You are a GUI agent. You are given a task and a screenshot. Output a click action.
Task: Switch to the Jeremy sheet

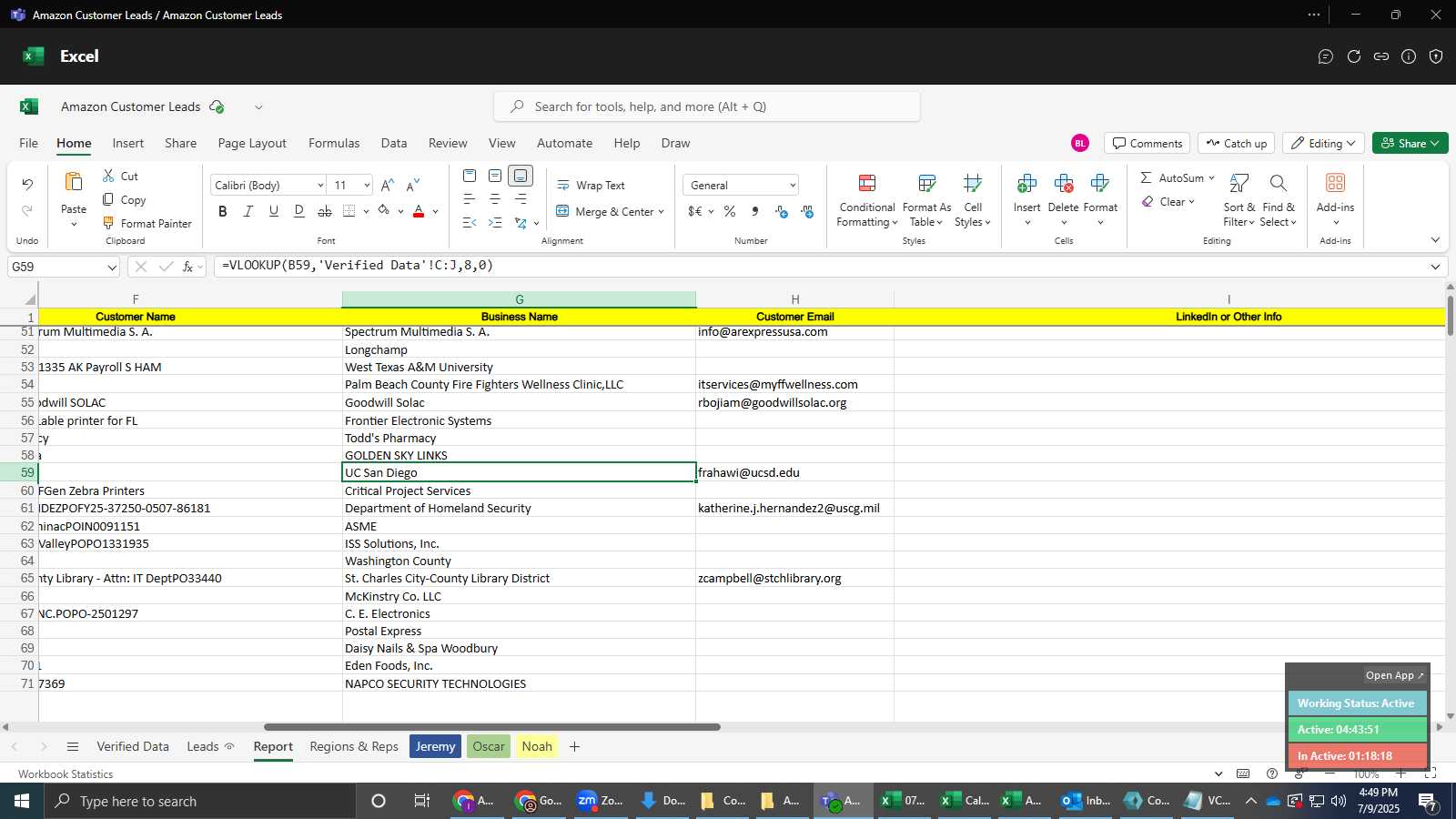point(435,746)
